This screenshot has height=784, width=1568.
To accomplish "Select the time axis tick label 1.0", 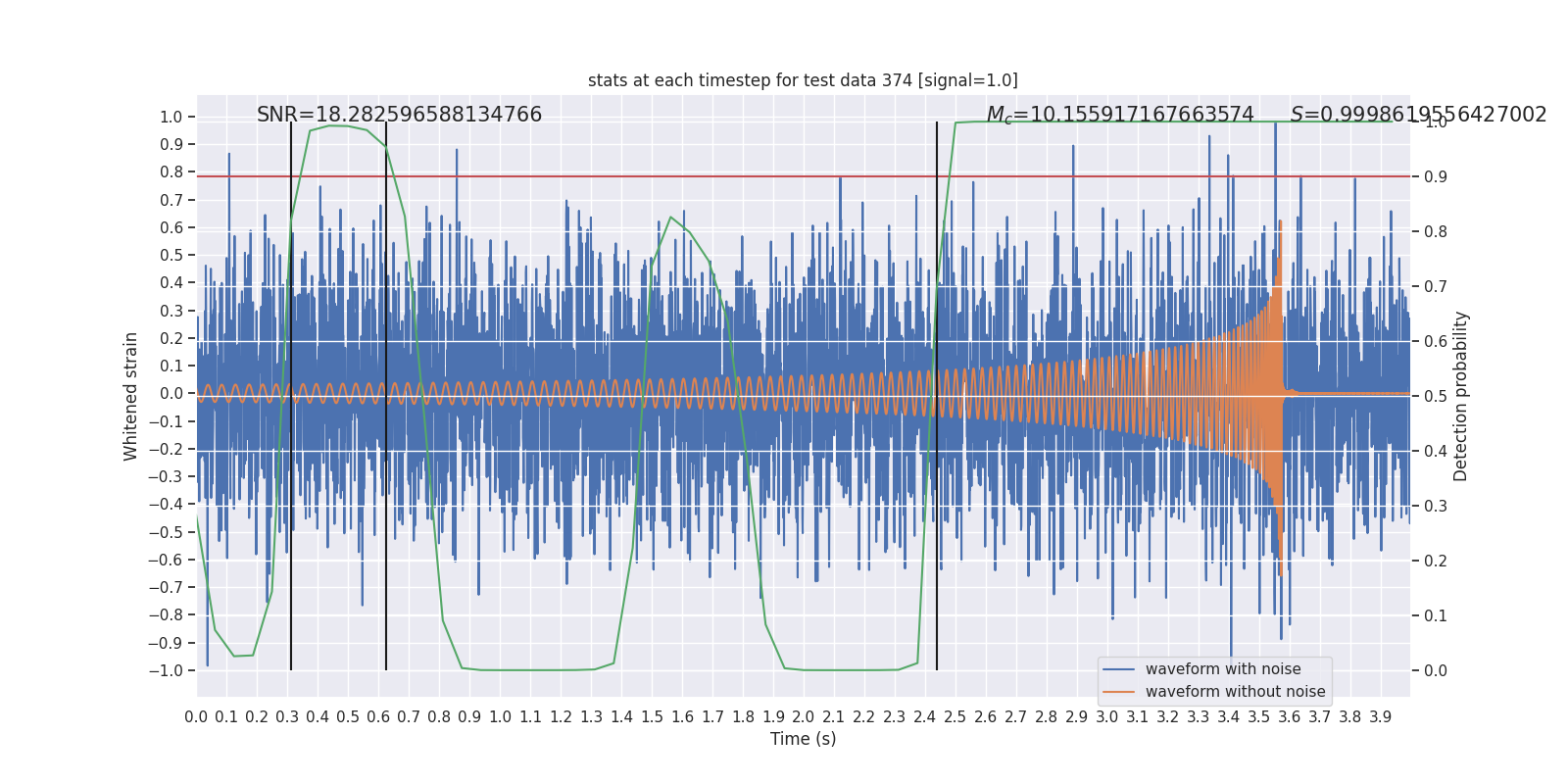I will pyautogui.click(x=500, y=717).
